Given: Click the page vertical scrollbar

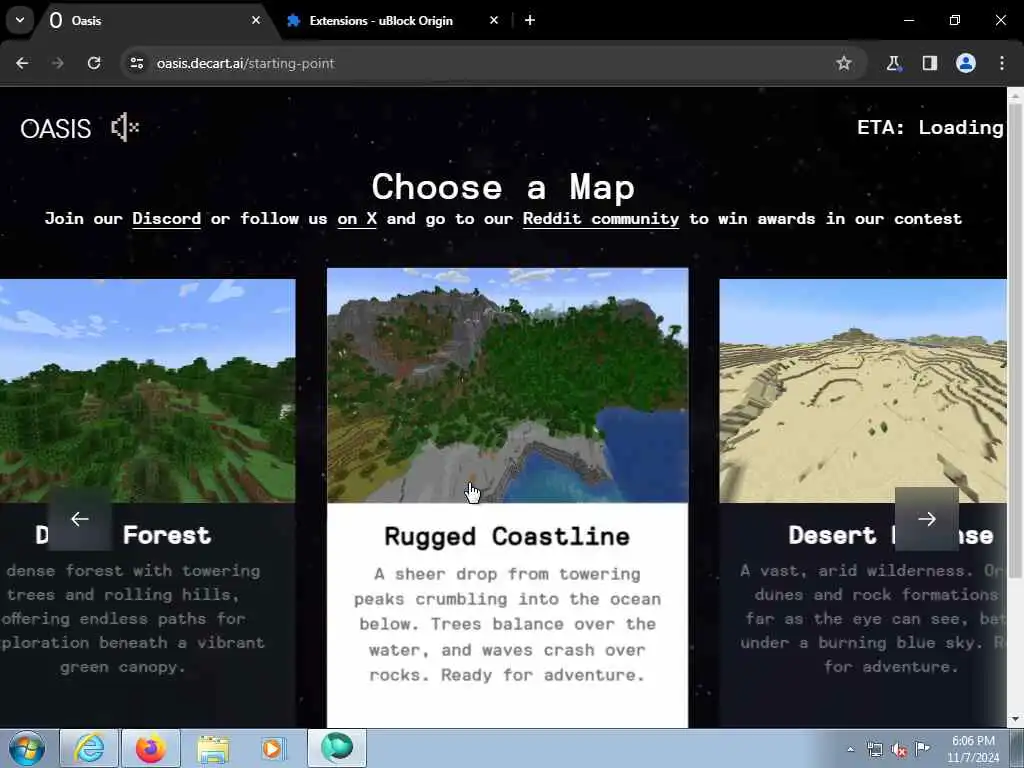Looking at the screenshot, I should tap(1015, 340).
